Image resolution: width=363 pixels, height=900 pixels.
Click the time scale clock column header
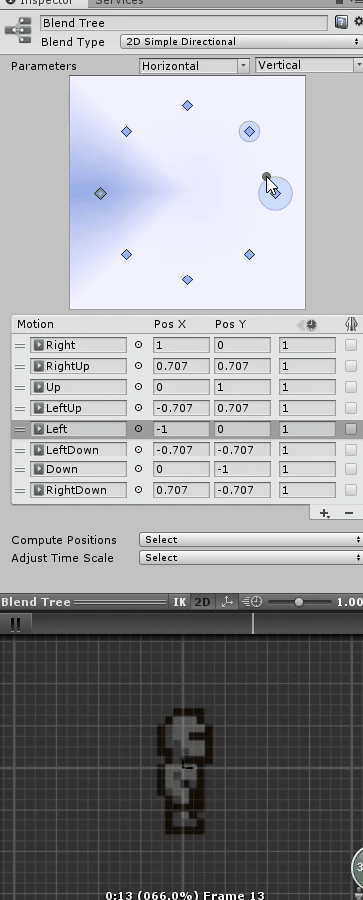[x=307, y=325]
